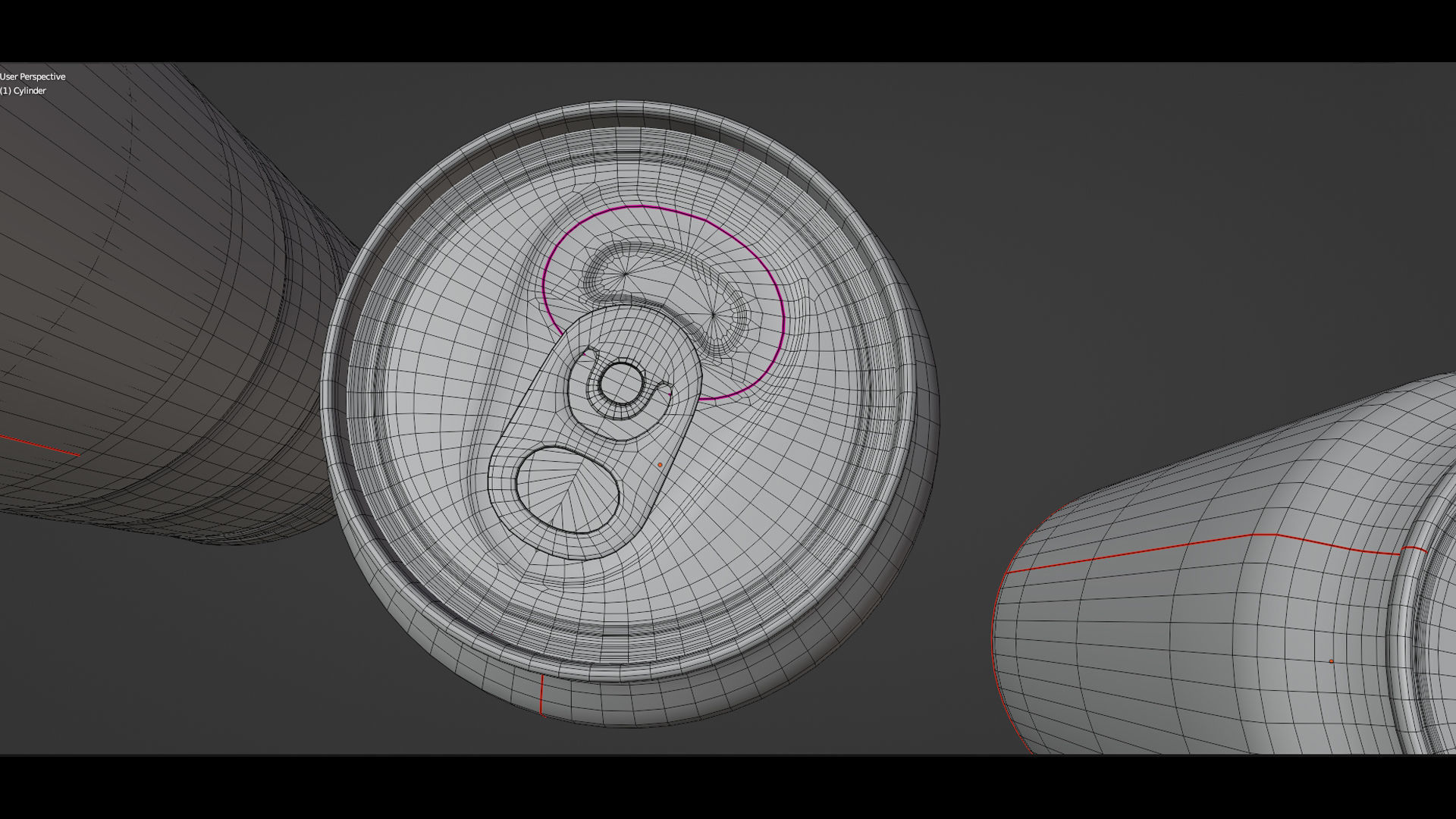Image resolution: width=1456 pixels, height=819 pixels.
Task: Click the orange origin dot on right can
Action: pos(1331,661)
